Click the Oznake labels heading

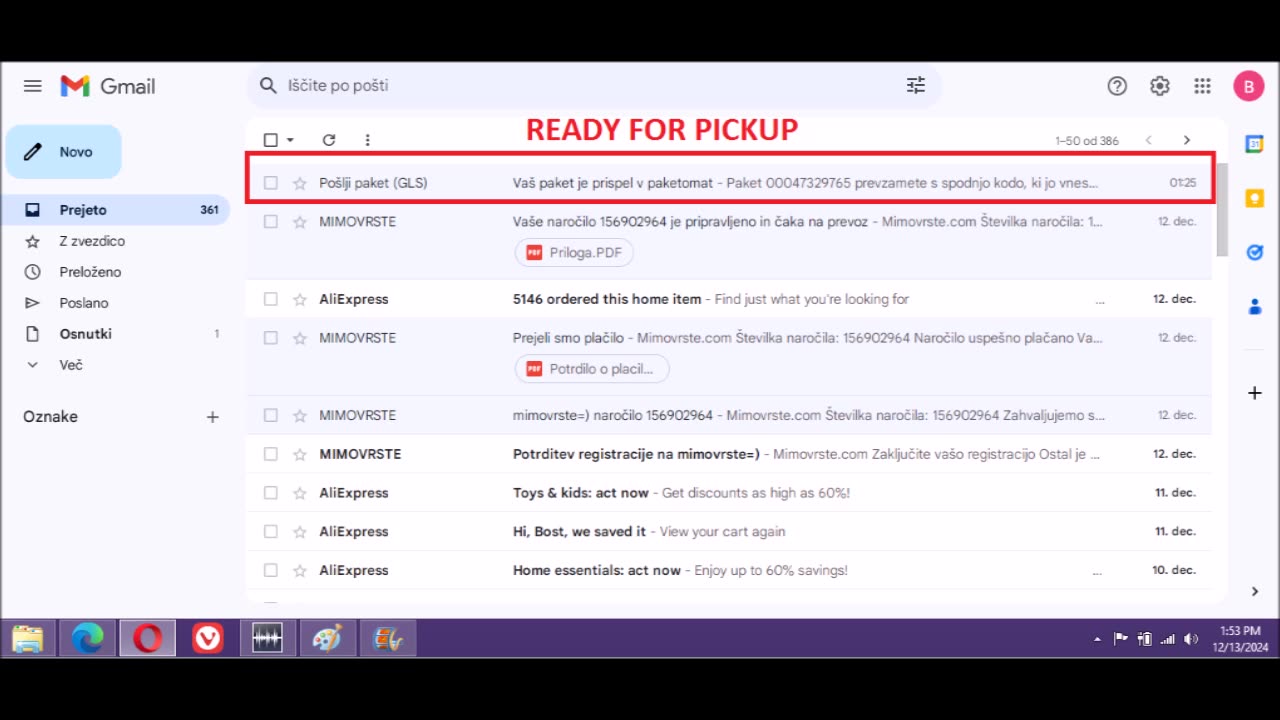coord(50,417)
